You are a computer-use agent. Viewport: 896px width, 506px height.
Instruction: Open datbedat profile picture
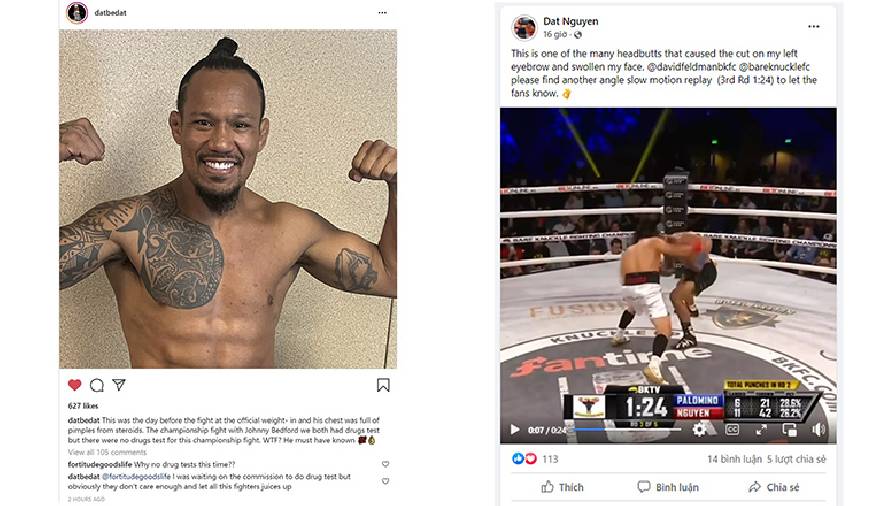[77, 13]
